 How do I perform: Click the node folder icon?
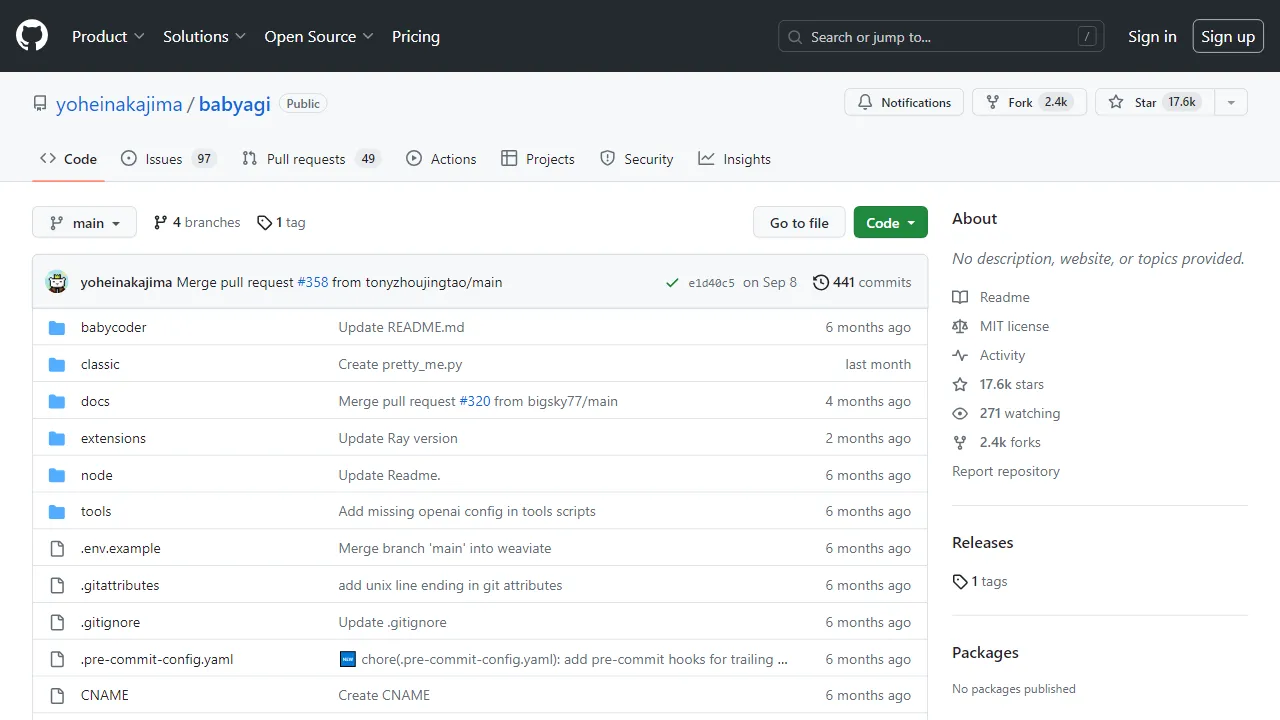click(57, 475)
